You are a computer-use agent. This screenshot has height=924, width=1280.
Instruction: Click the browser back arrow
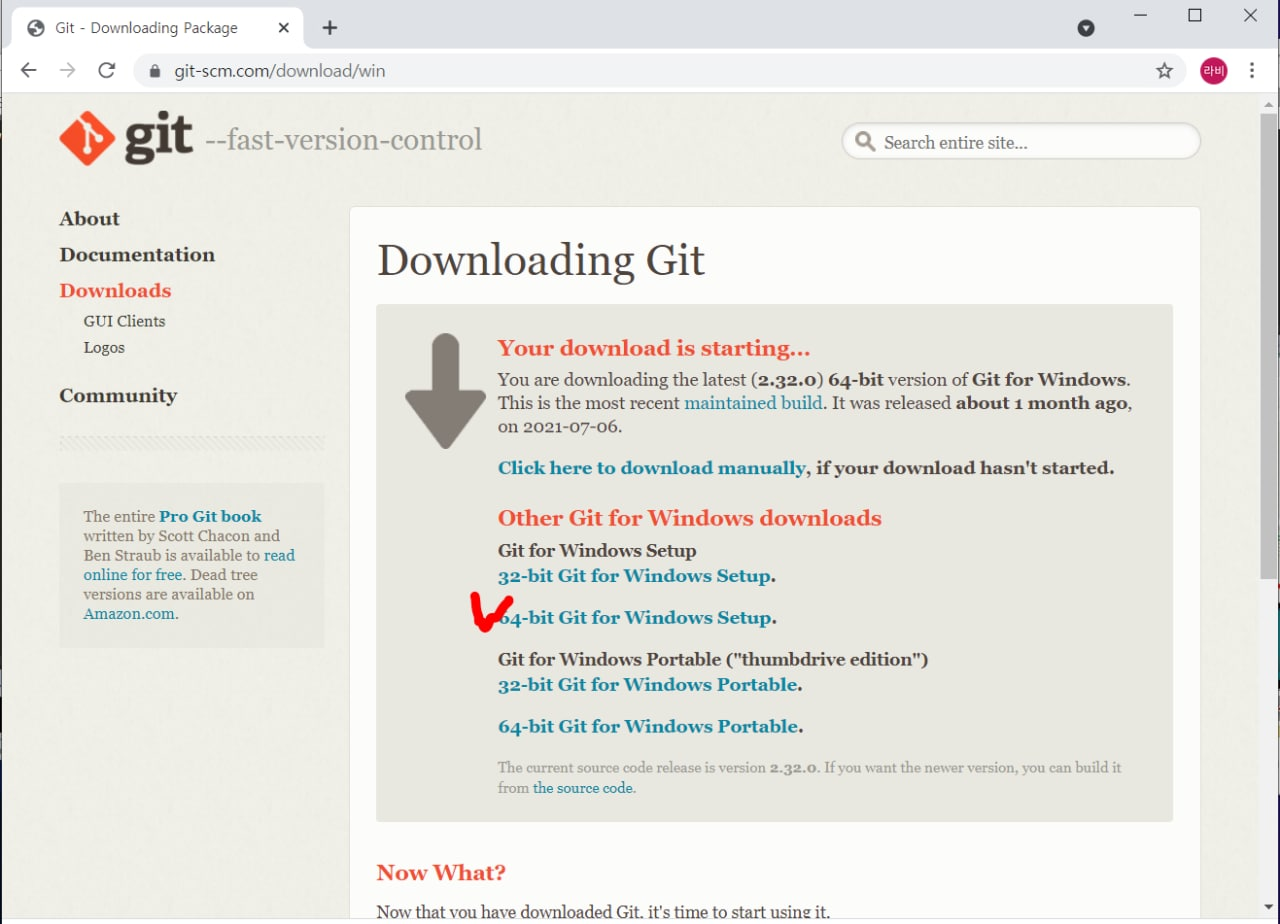29,71
